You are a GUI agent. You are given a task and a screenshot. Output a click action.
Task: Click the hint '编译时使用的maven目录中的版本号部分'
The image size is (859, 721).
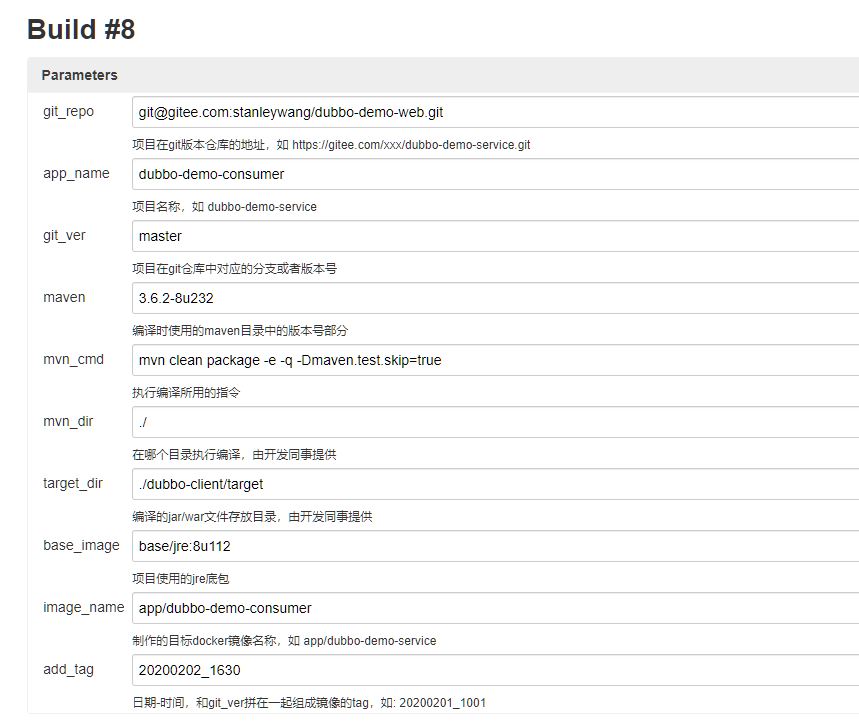tap(240, 330)
